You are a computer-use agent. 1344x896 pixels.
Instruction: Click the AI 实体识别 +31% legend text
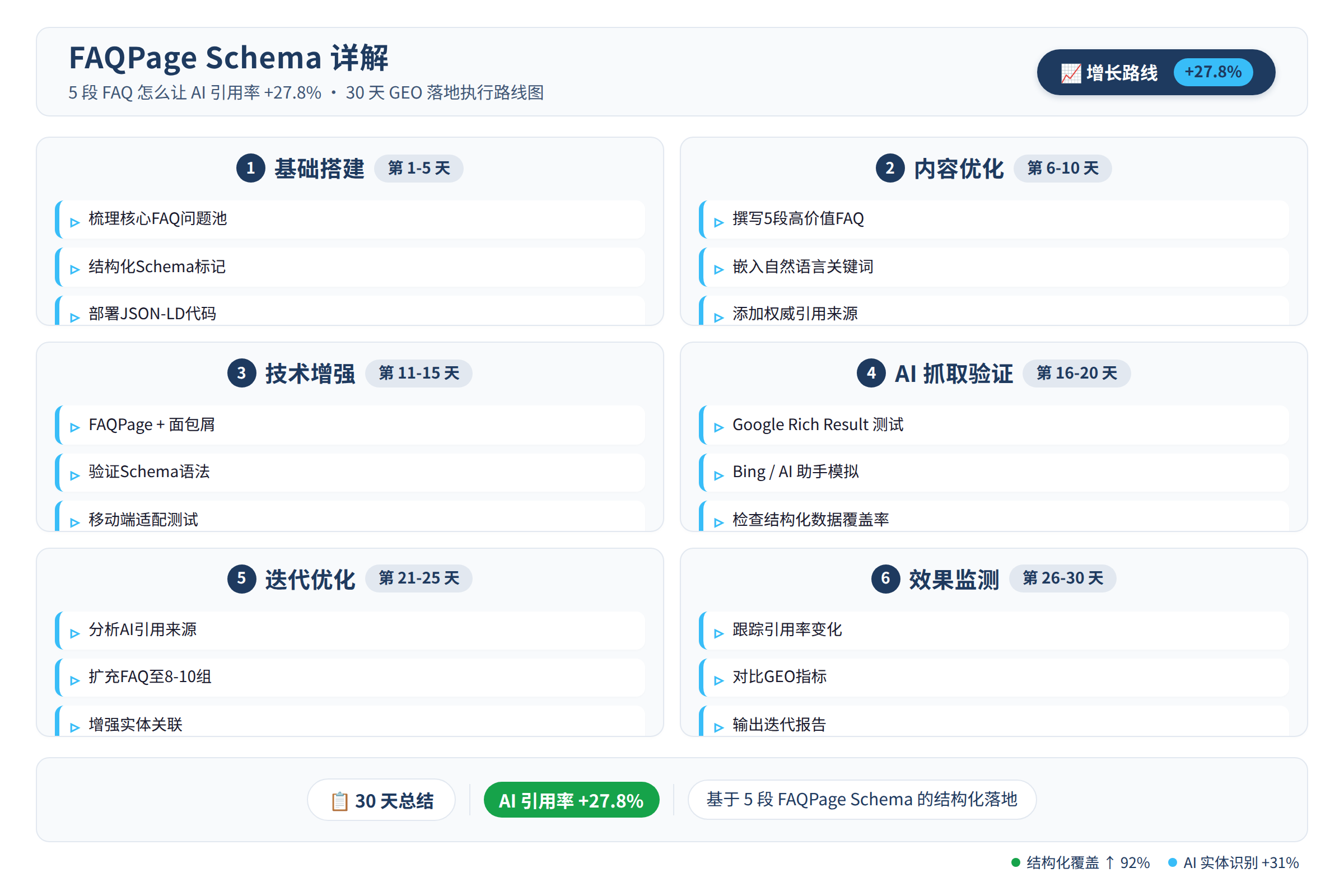pos(1240,862)
